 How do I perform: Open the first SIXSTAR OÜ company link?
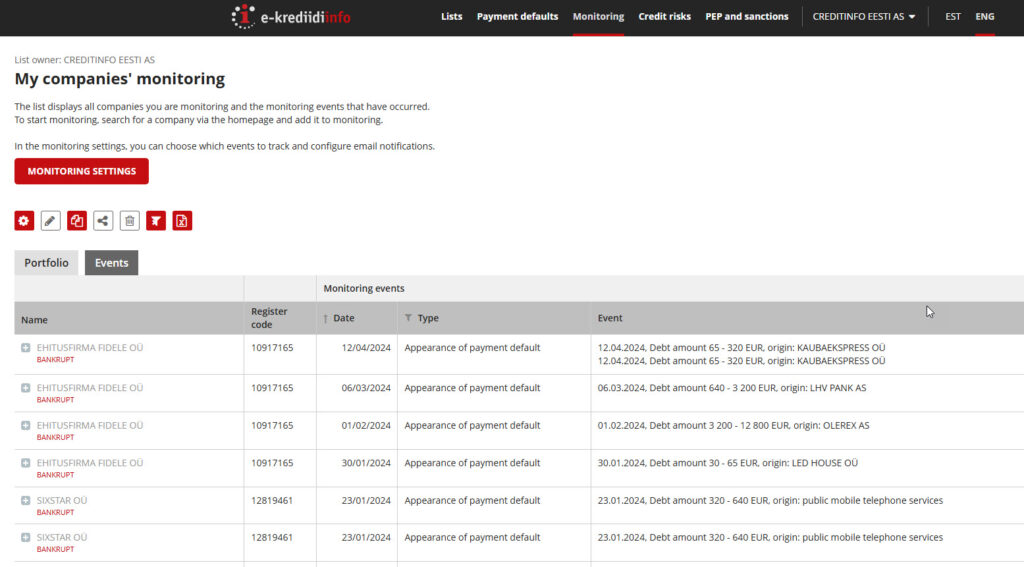(x=61, y=501)
